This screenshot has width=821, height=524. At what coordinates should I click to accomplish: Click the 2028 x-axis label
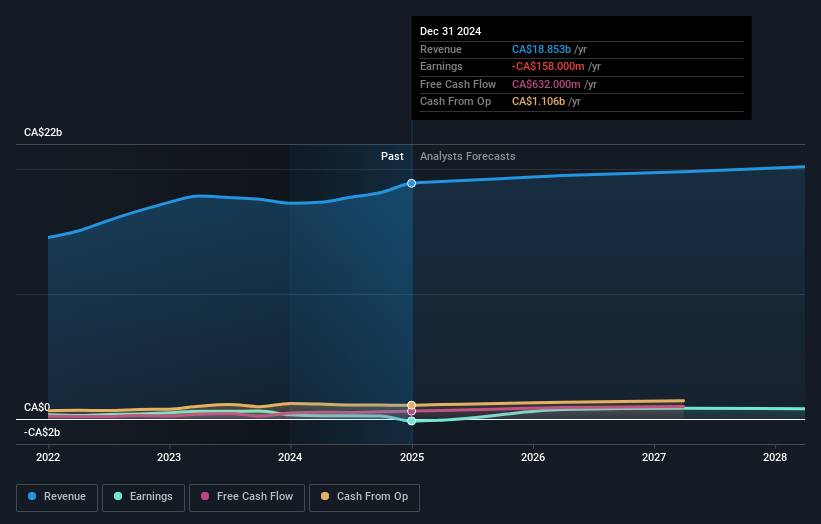[775, 458]
